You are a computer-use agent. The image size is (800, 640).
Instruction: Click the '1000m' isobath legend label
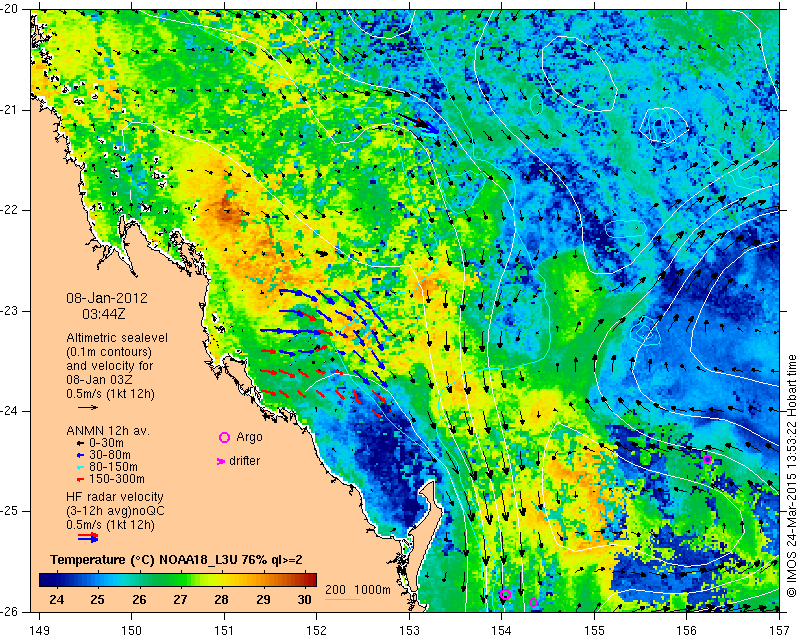tap(372, 590)
